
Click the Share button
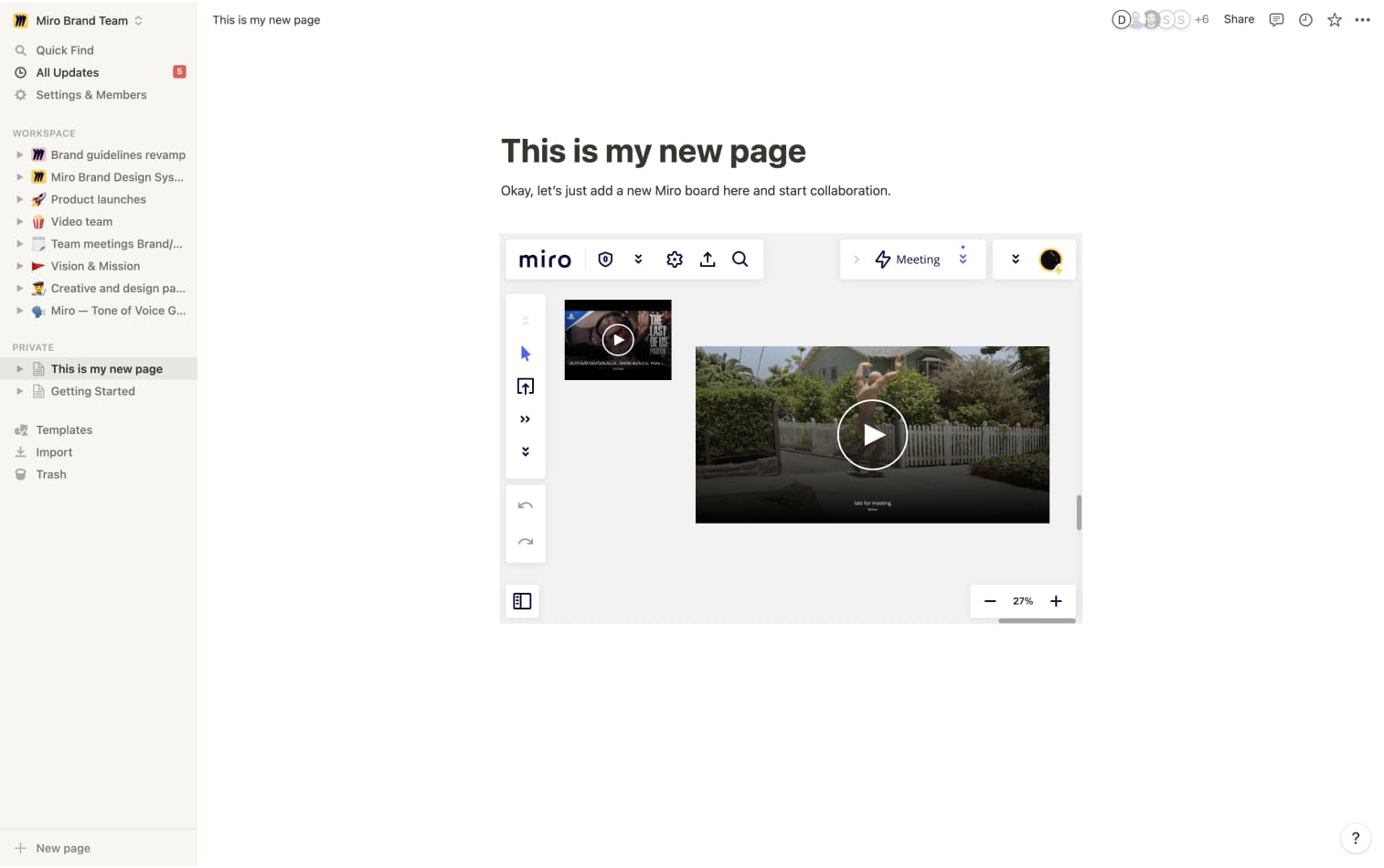1239,19
